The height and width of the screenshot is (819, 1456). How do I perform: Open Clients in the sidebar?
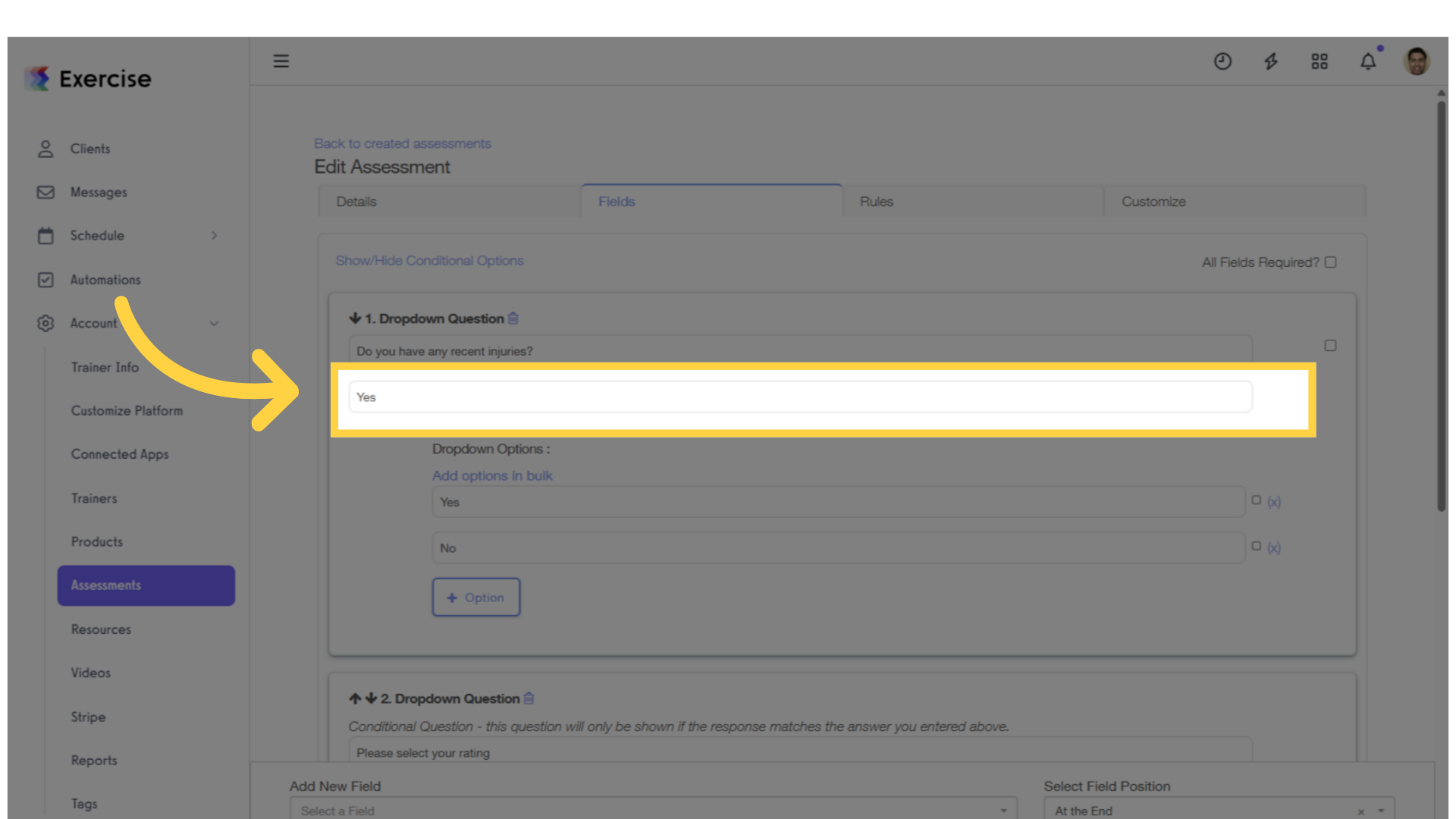[90, 149]
